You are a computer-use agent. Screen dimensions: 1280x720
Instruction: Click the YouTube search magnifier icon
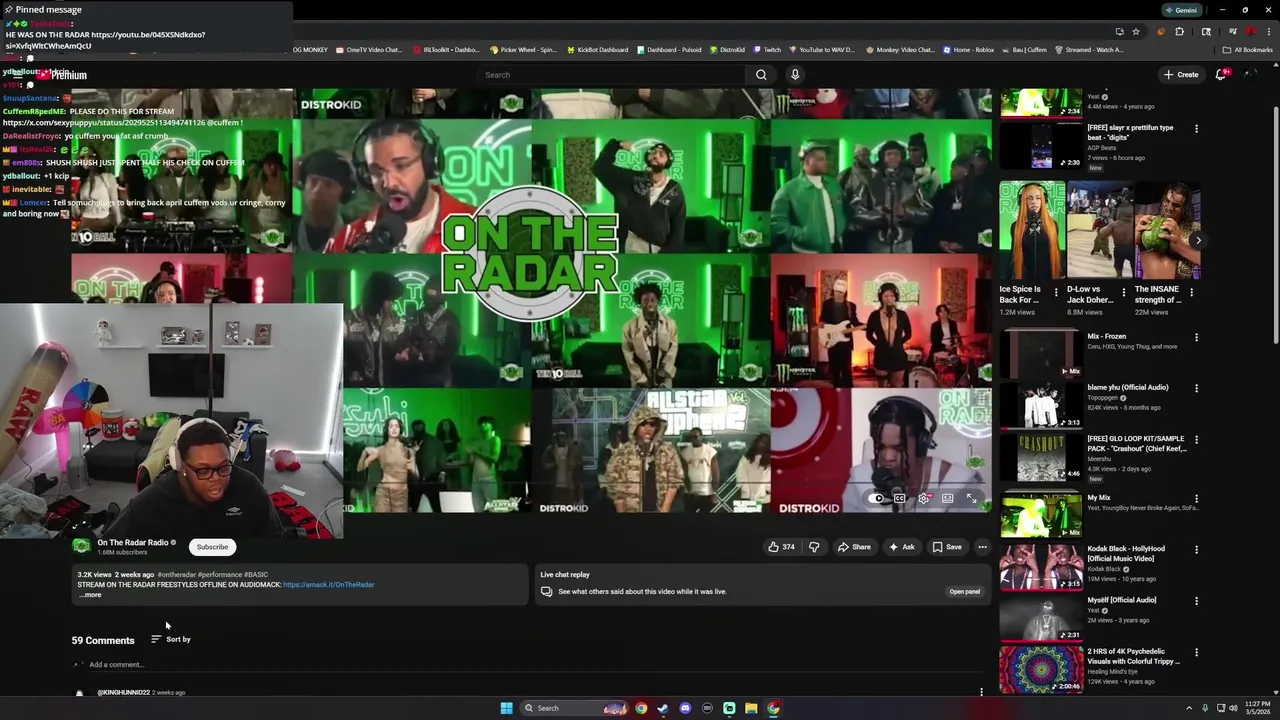[761, 75]
